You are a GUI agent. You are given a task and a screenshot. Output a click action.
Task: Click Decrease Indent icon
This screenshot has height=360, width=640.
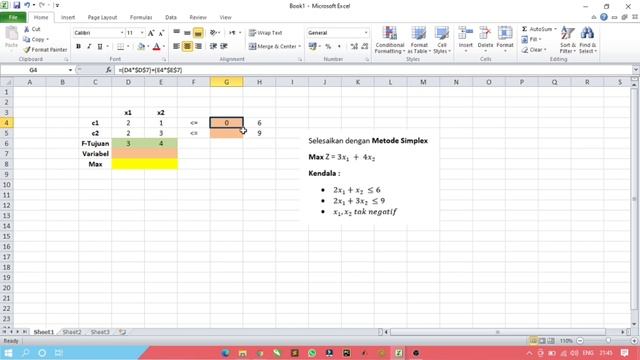(213, 47)
